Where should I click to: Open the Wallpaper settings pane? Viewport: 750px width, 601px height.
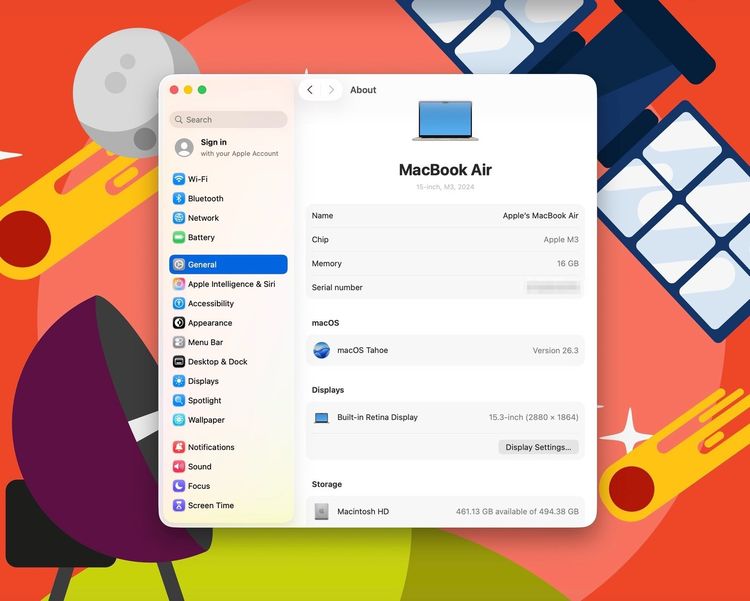(206, 420)
